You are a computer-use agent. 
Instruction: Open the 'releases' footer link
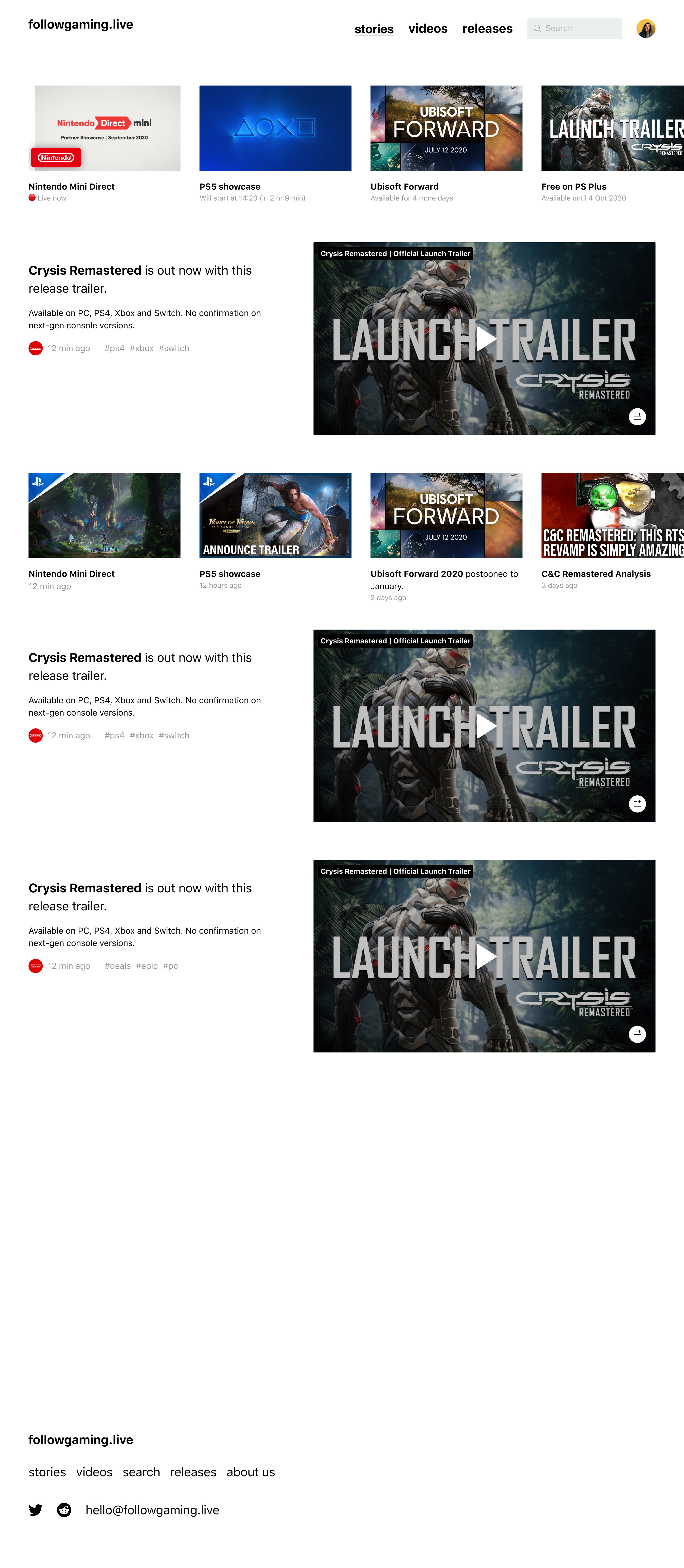click(x=194, y=1472)
